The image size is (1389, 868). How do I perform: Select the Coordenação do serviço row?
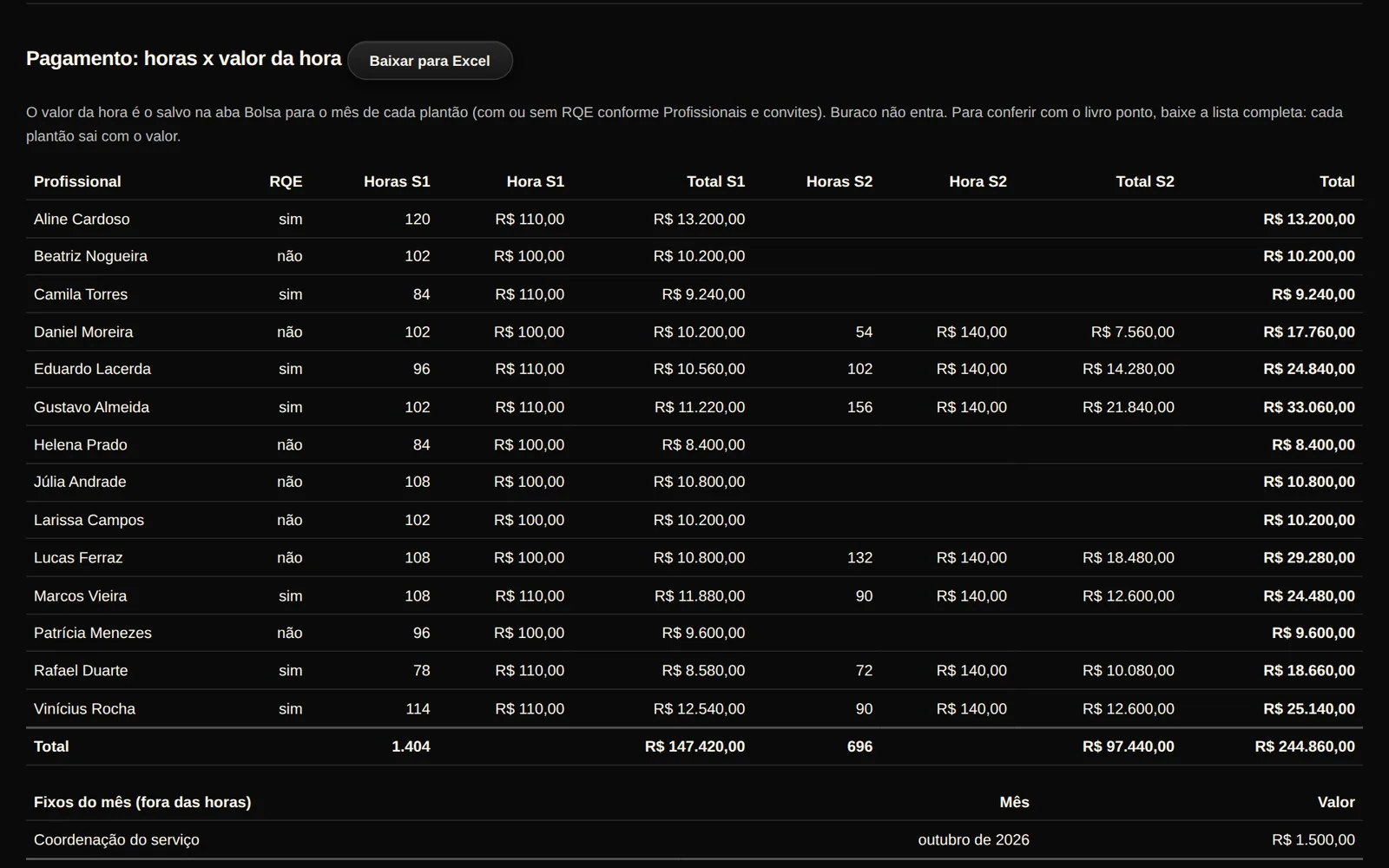click(x=694, y=839)
